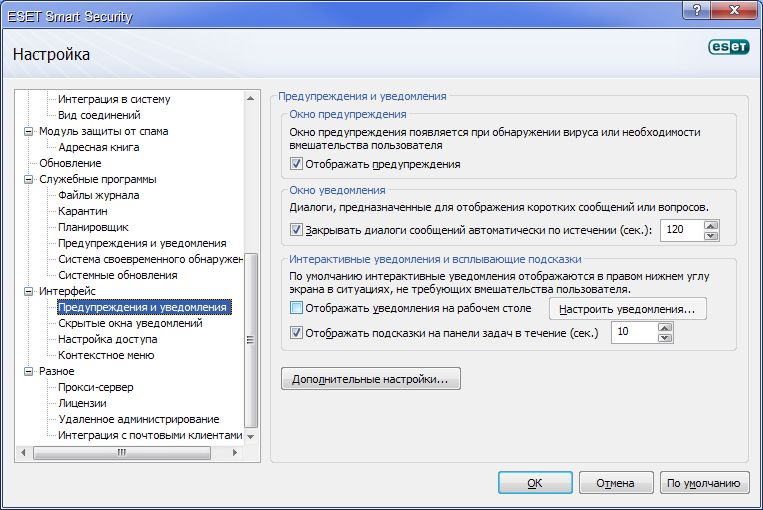Collapse the 'Разное' tree node
Viewport: 763px width, 510px height.
29,372
